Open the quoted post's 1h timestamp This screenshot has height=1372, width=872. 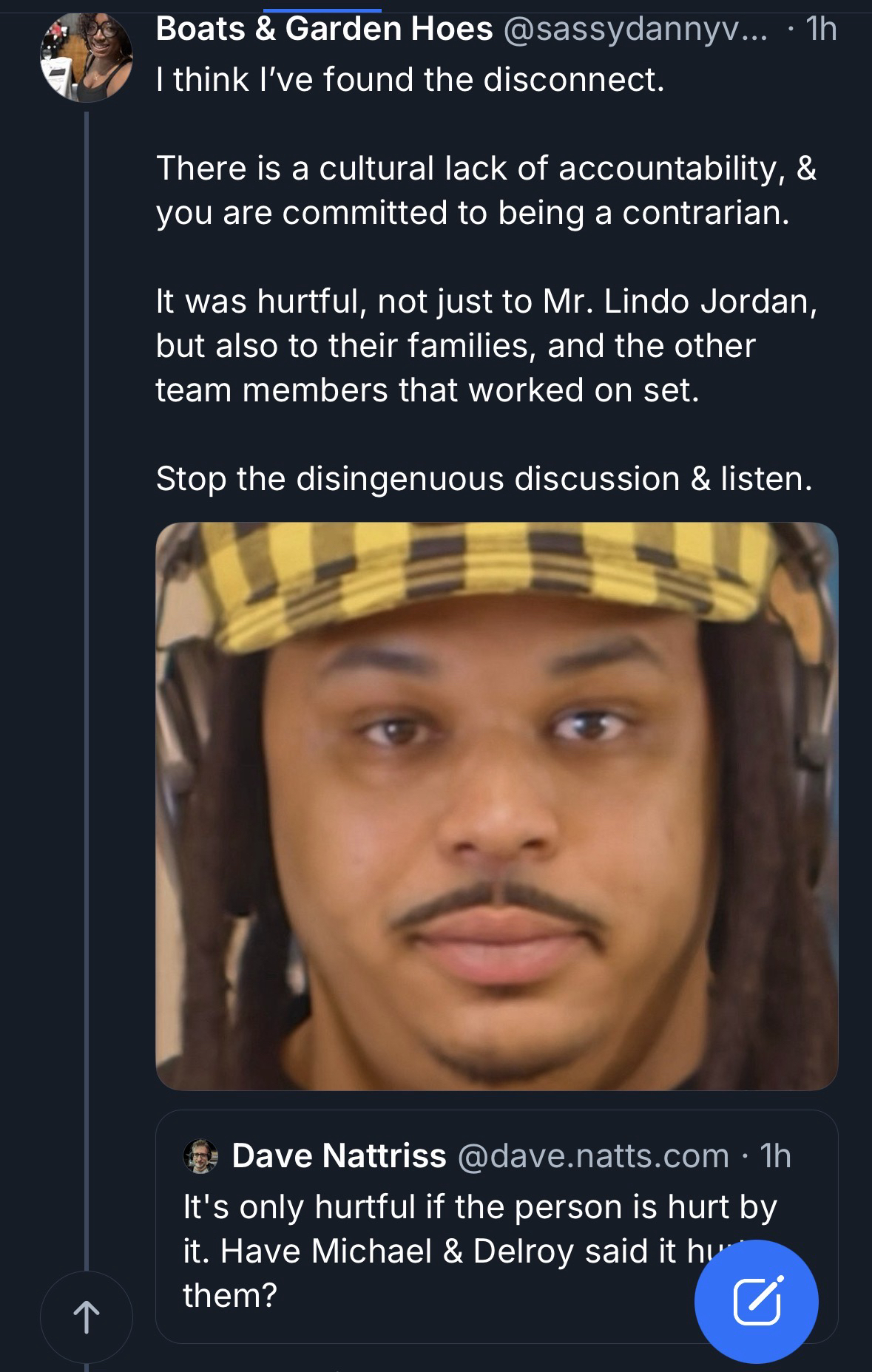click(776, 1156)
